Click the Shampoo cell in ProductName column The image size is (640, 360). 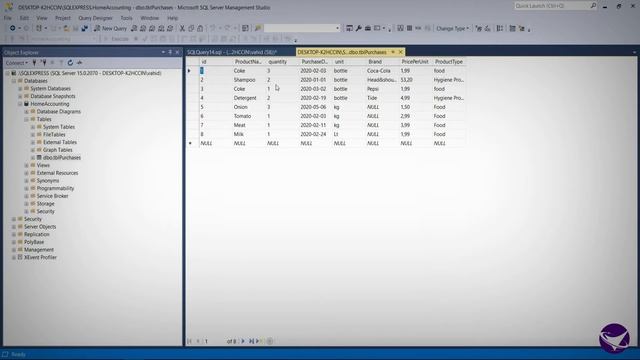(249, 80)
